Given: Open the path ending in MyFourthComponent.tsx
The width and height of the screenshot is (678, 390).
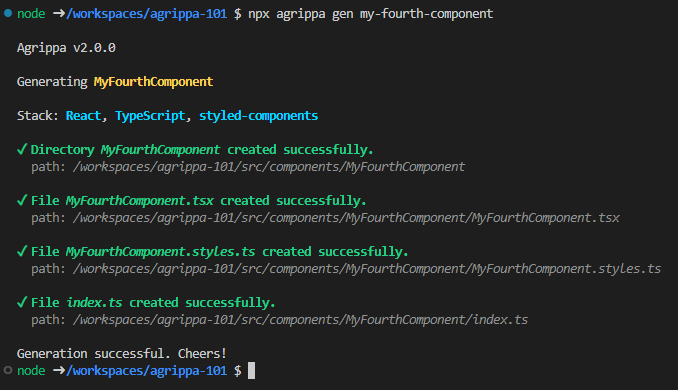Looking at the screenshot, I should point(346,218).
